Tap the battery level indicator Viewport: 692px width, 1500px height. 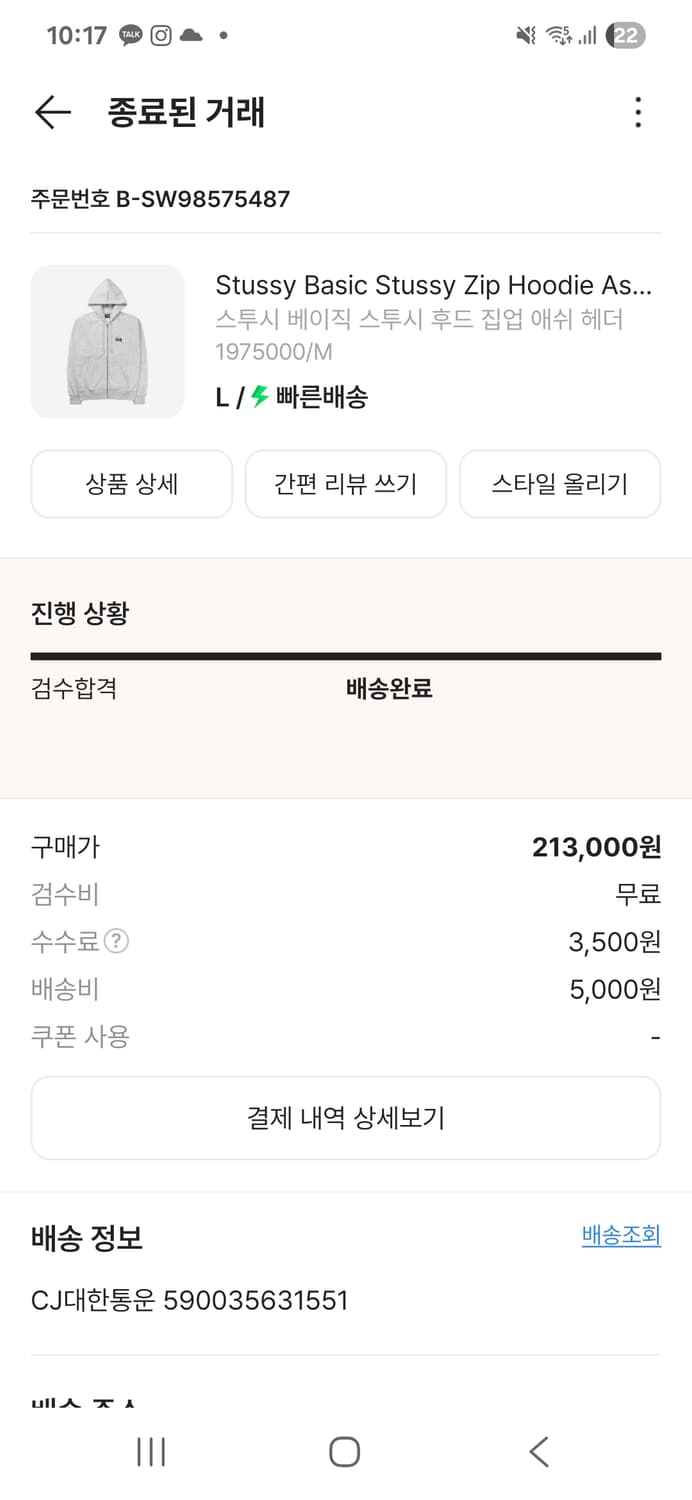[x=626, y=36]
